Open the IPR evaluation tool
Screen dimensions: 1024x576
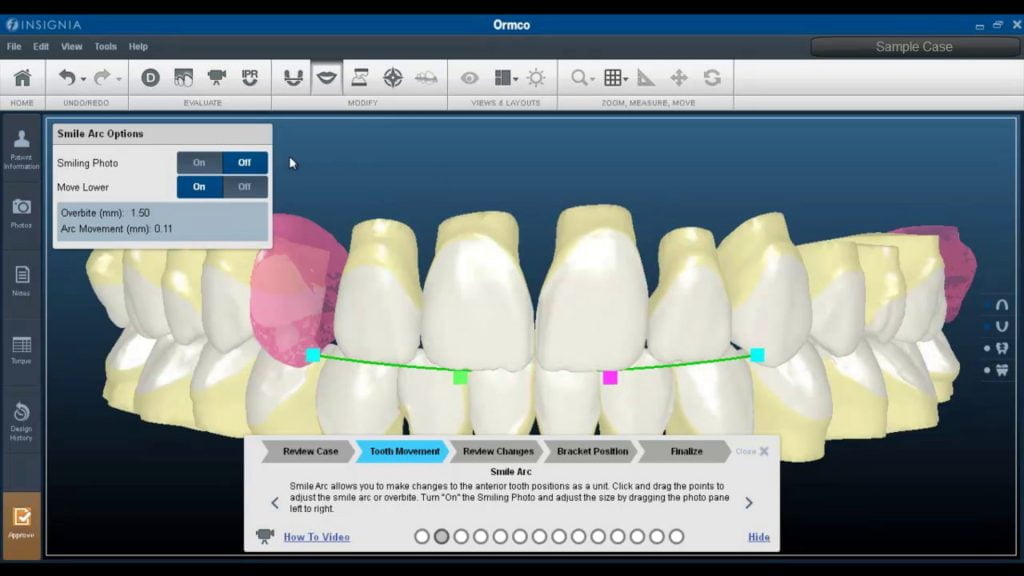click(249, 78)
